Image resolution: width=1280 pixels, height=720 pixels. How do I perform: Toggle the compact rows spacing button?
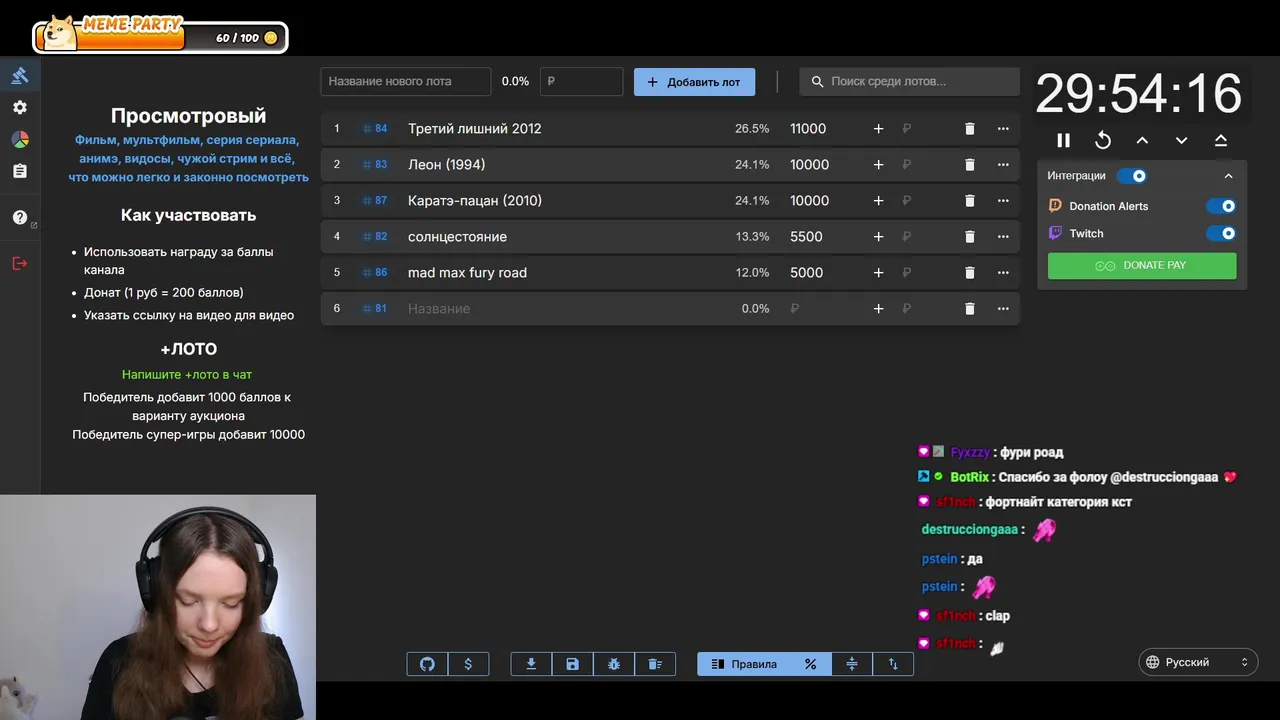coord(852,664)
